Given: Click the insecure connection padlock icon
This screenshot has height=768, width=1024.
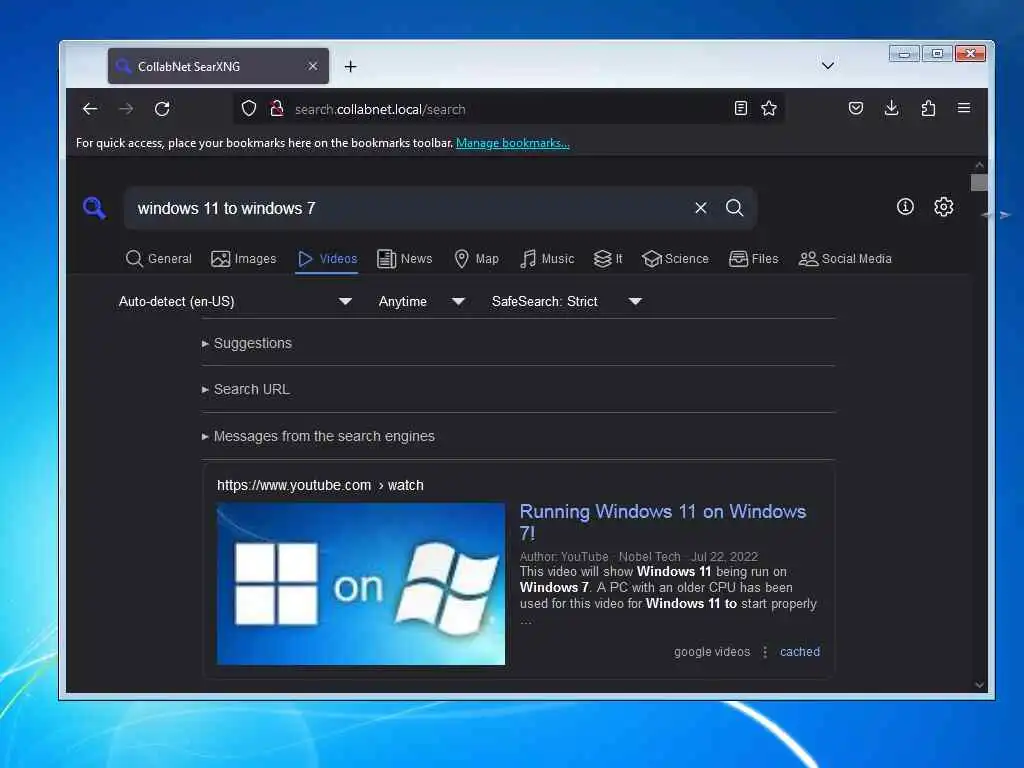Looking at the screenshot, I should pos(277,108).
